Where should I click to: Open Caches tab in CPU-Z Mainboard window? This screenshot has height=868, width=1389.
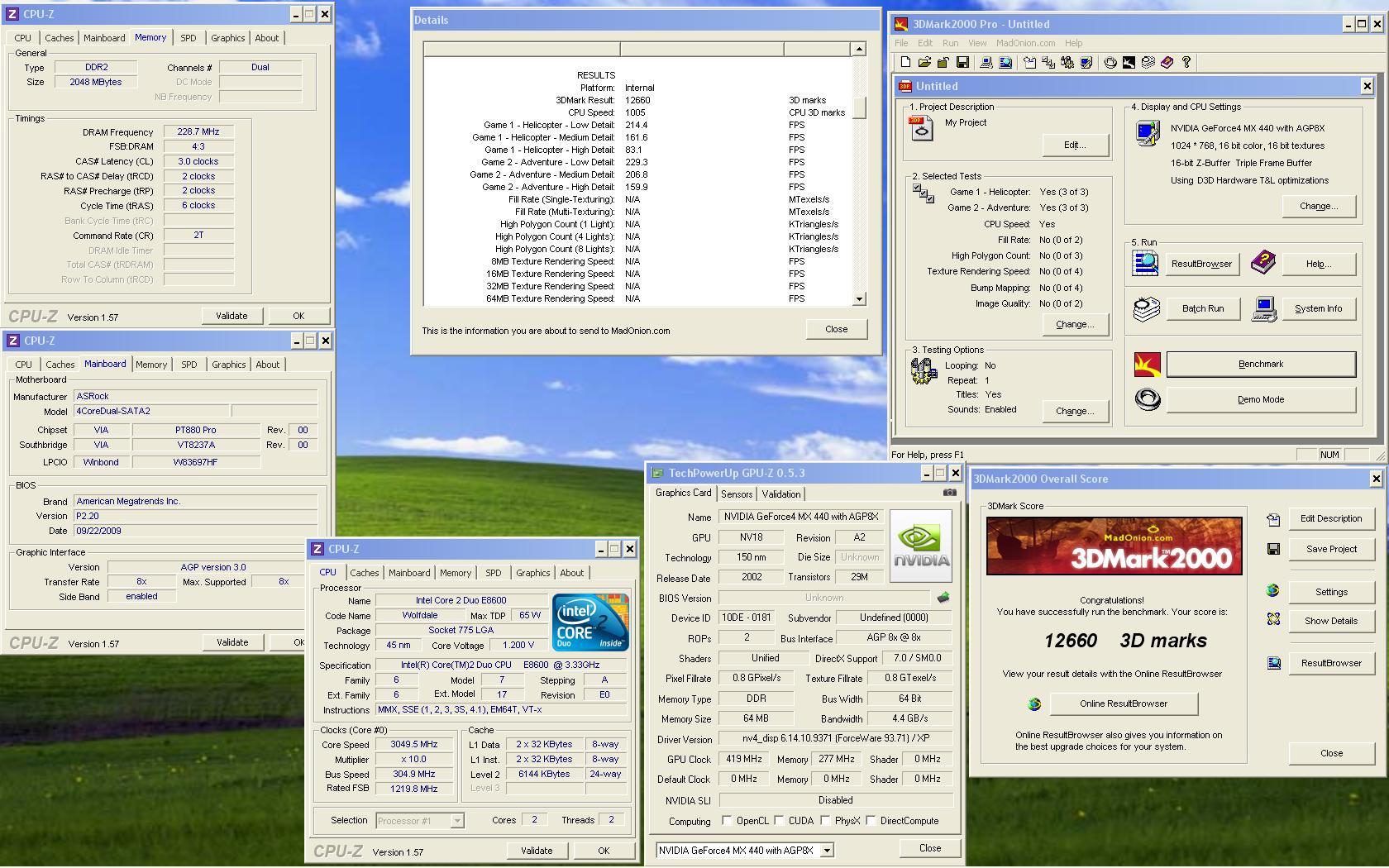[60, 365]
